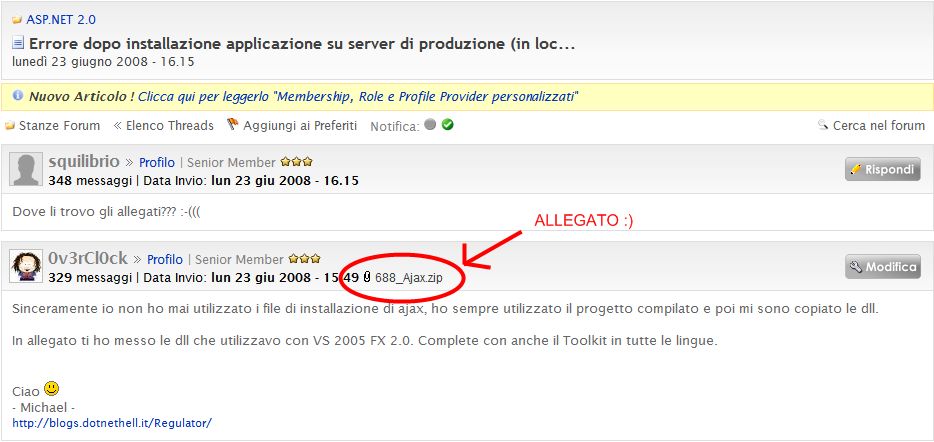Click the text "348 messaggi"
Viewport: 934px width, 442px height.
(x=90, y=180)
